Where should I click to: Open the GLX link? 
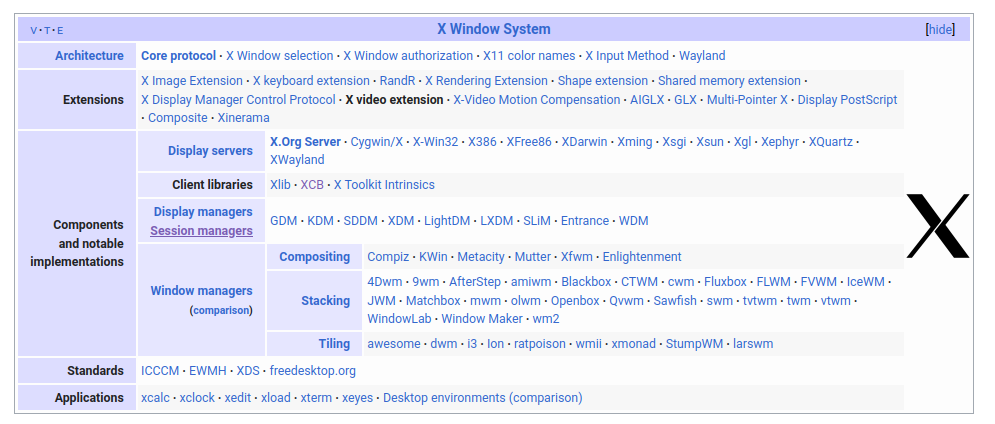(685, 100)
